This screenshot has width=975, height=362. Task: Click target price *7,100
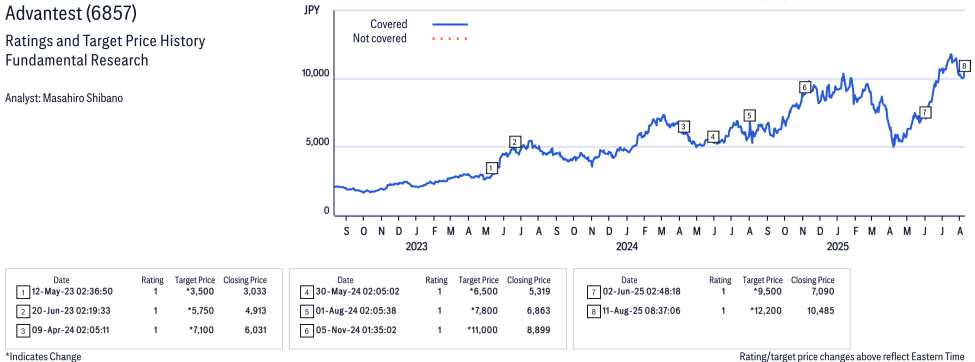(202, 330)
